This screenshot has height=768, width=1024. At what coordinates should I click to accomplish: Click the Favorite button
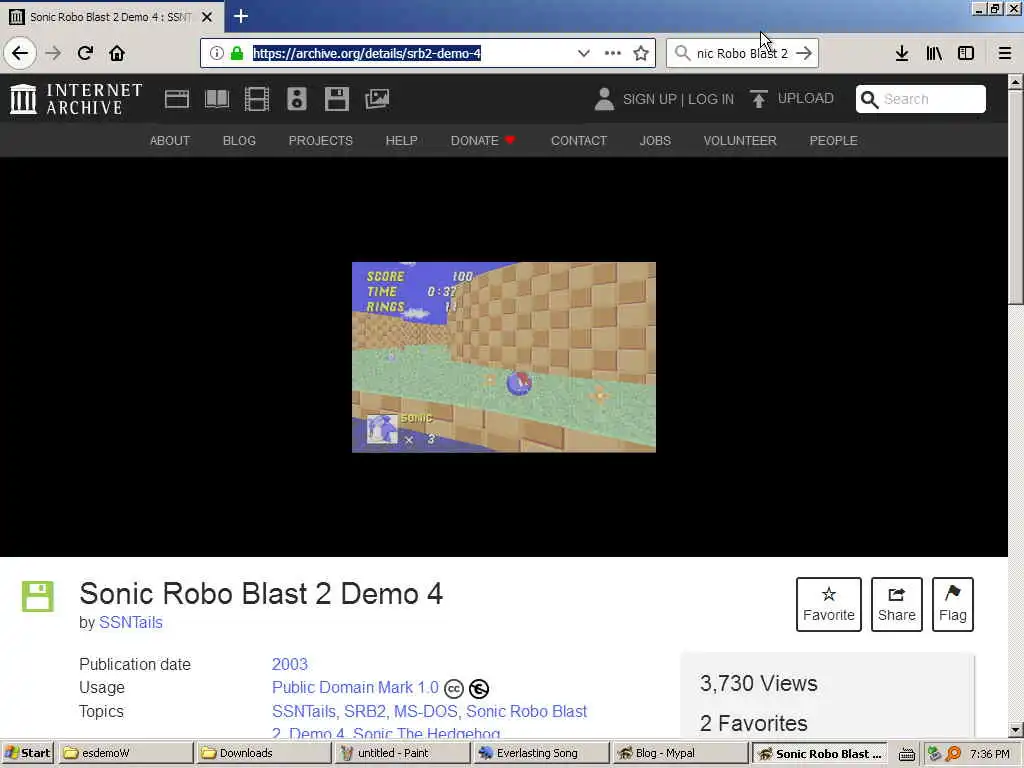[x=829, y=604]
